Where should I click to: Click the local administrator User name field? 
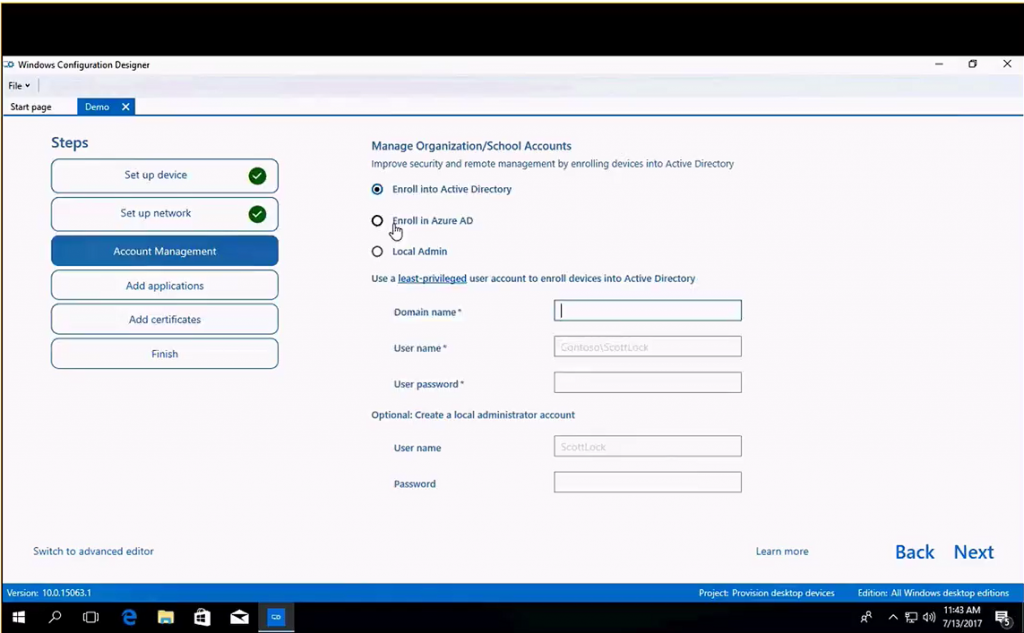647,446
